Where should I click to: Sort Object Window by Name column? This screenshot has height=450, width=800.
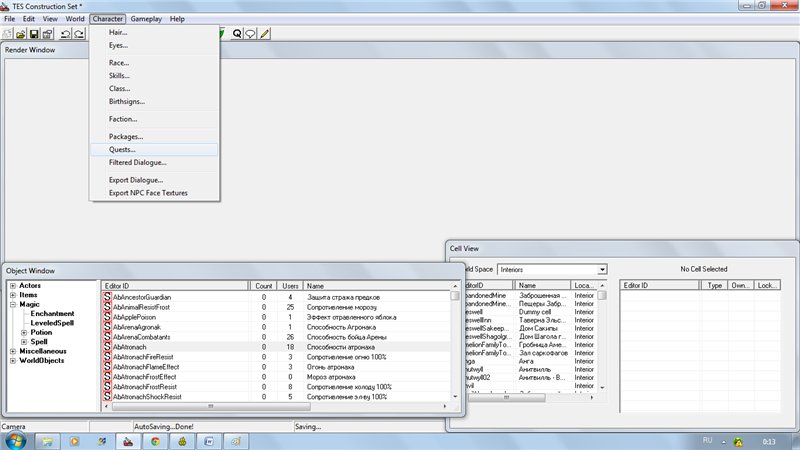(377, 286)
